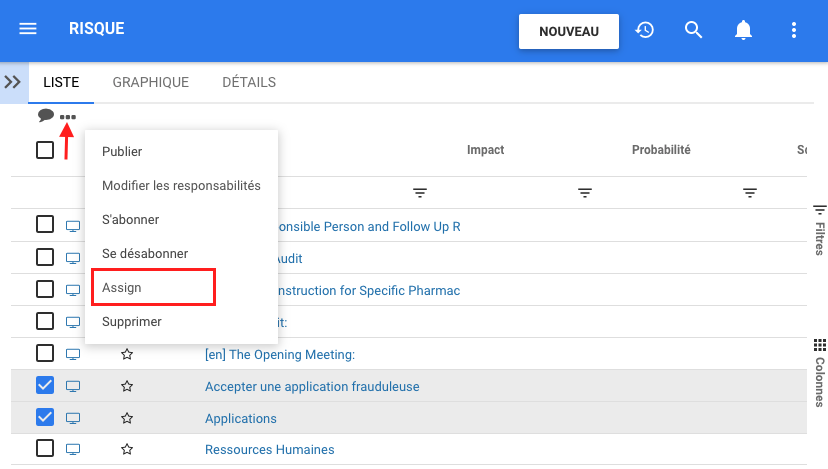
Task: Open the Ressources Humaines risk link
Action: pyautogui.click(x=269, y=450)
